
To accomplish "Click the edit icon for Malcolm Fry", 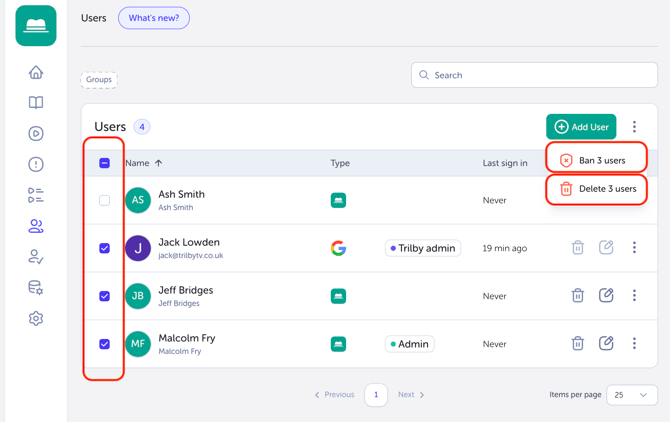I will [606, 343].
